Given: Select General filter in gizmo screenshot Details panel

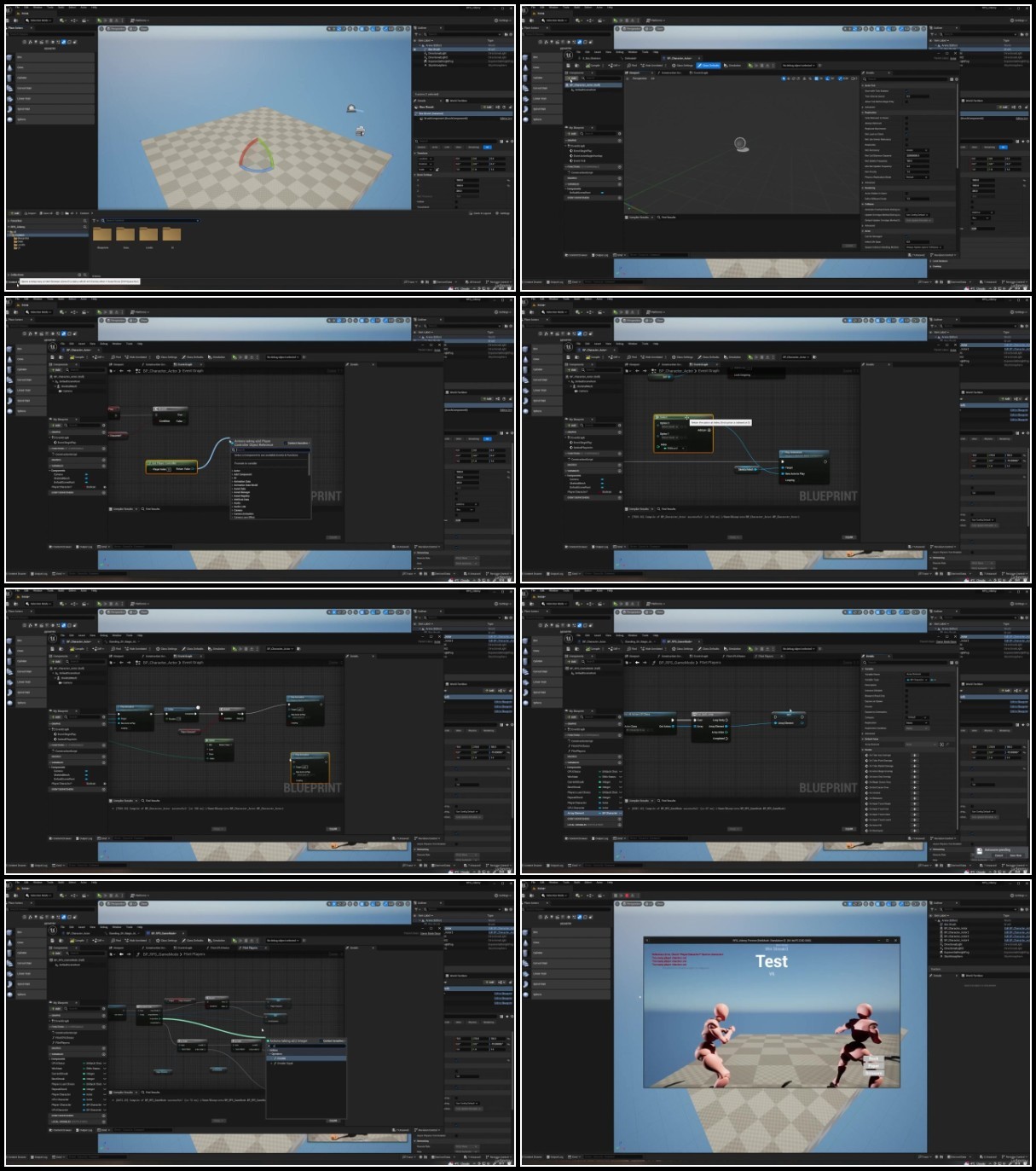Looking at the screenshot, I should [421, 147].
